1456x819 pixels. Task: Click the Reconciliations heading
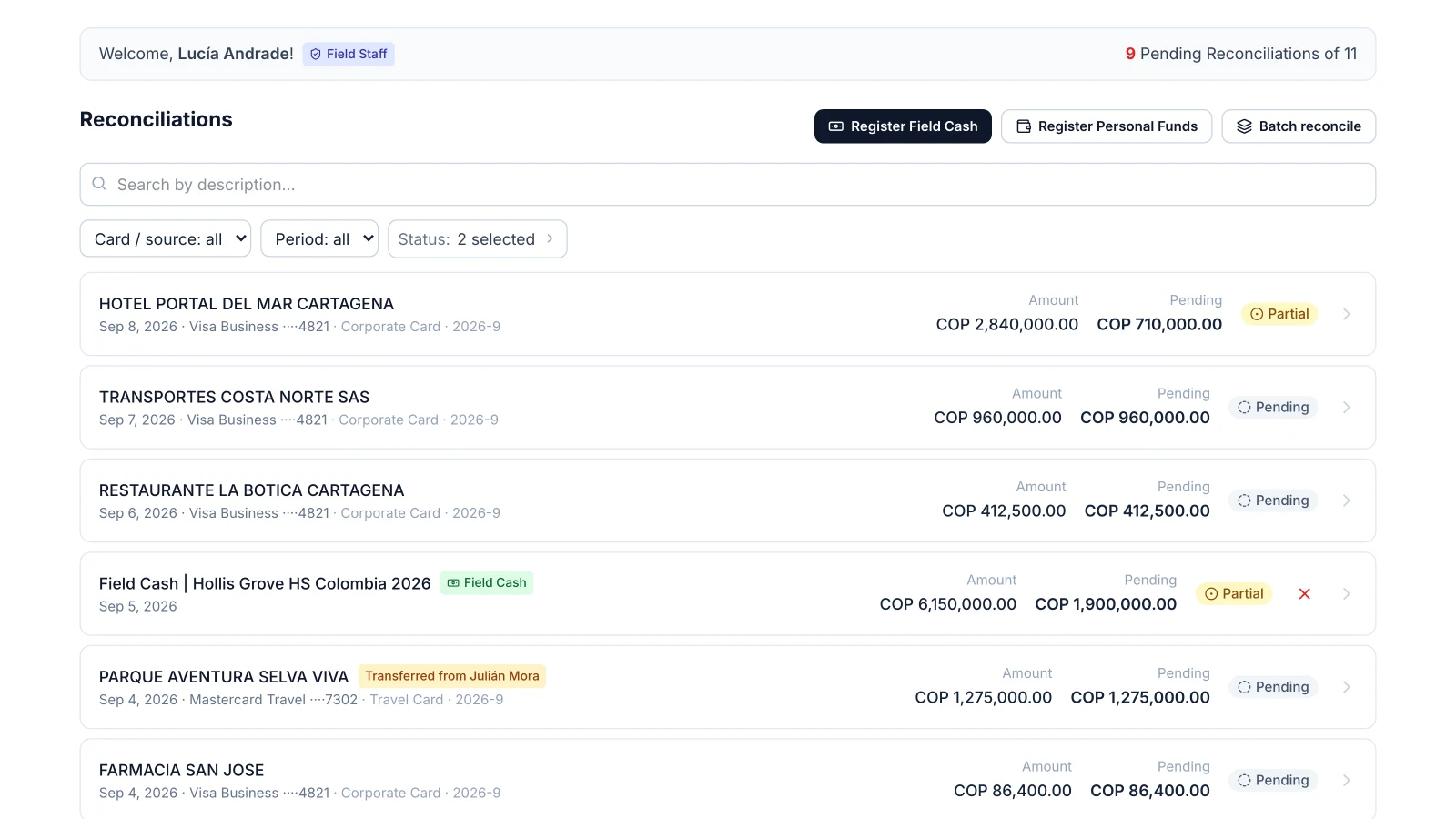click(x=157, y=119)
